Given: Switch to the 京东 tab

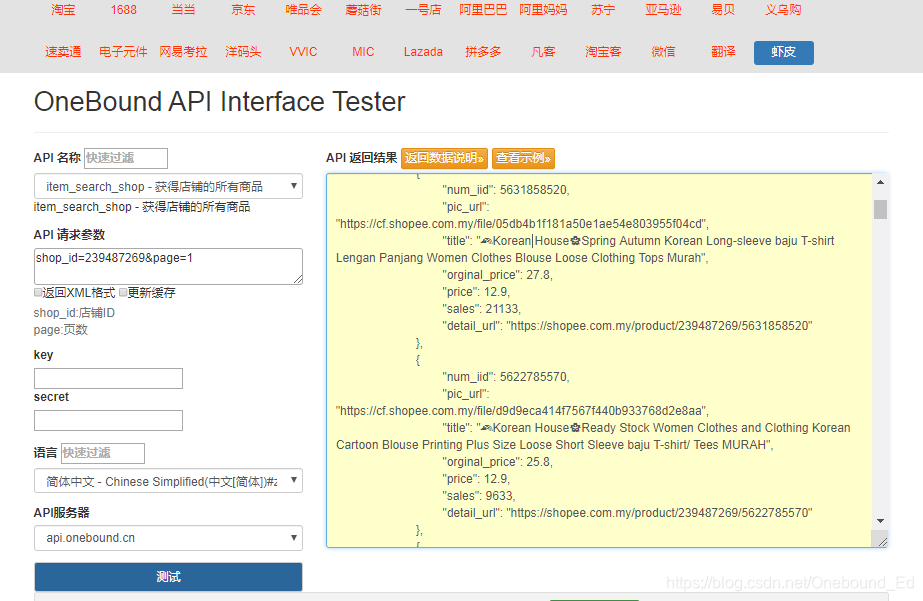Looking at the screenshot, I should (244, 10).
